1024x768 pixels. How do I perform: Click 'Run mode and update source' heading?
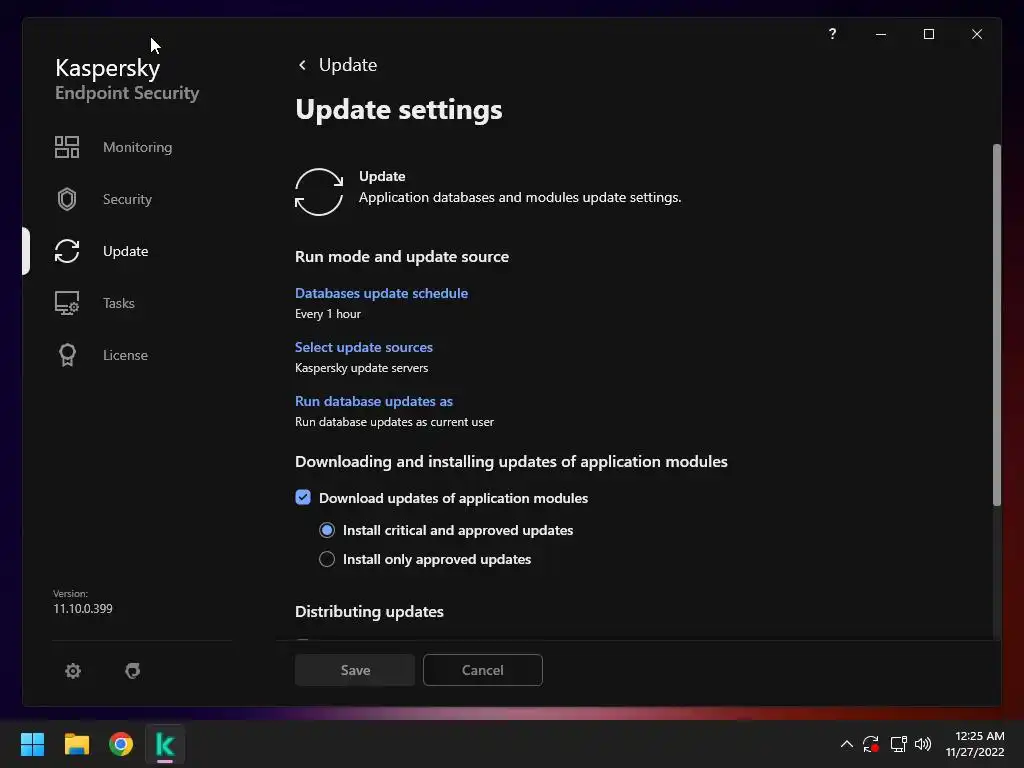pos(402,257)
